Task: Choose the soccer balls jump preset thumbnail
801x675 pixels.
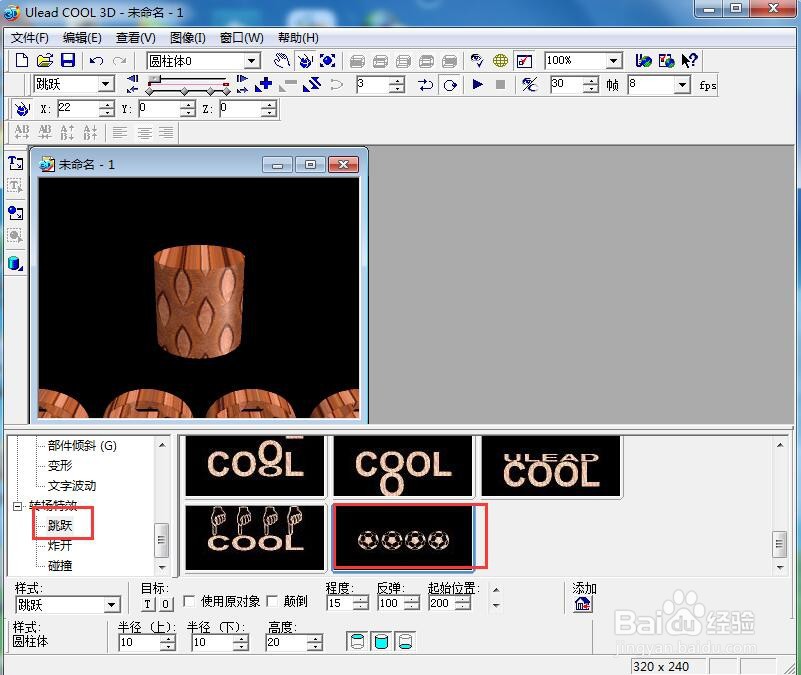Action: pyautogui.click(x=403, y=537)
